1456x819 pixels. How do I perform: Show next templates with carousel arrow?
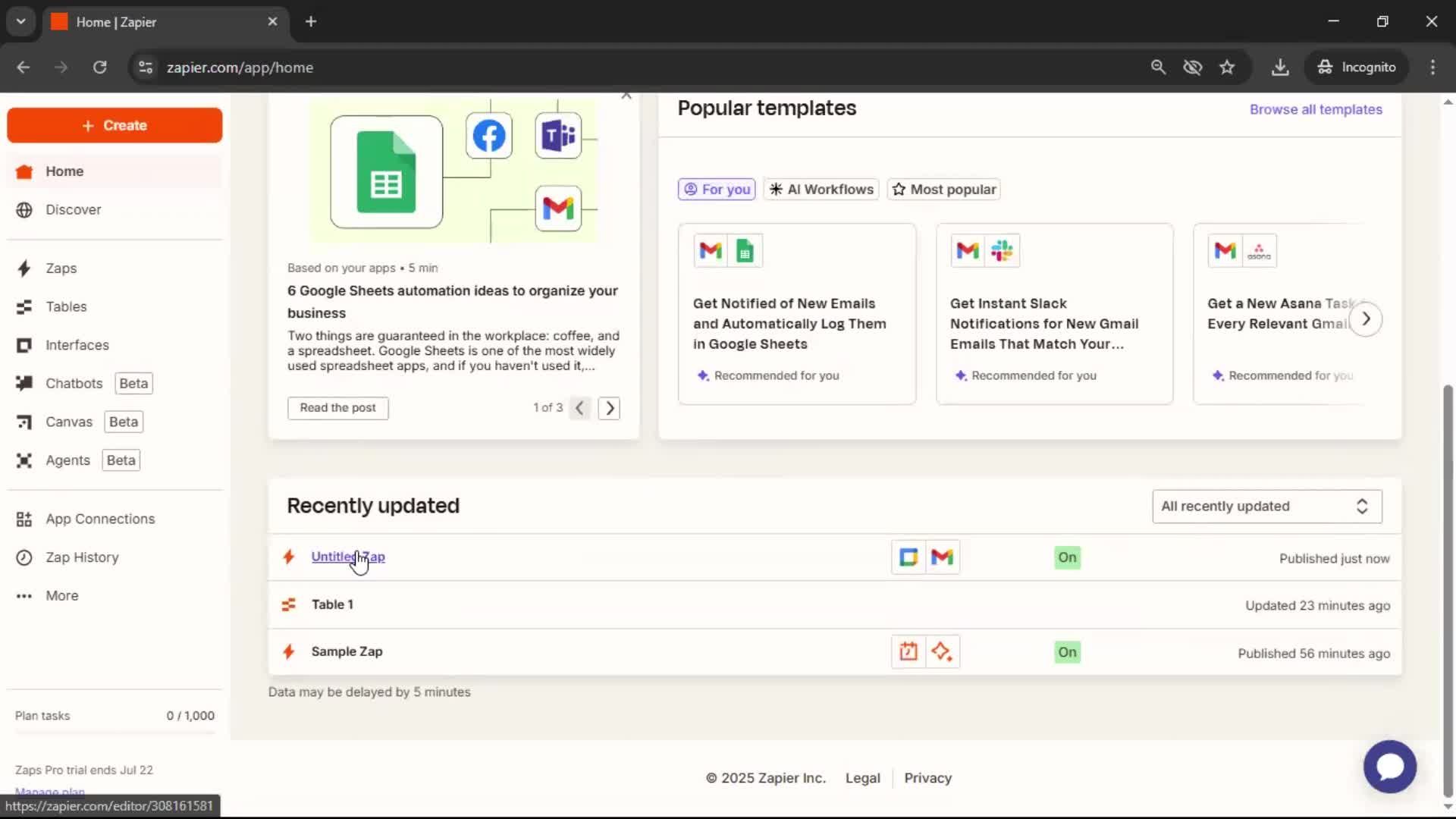point(1366,319)
